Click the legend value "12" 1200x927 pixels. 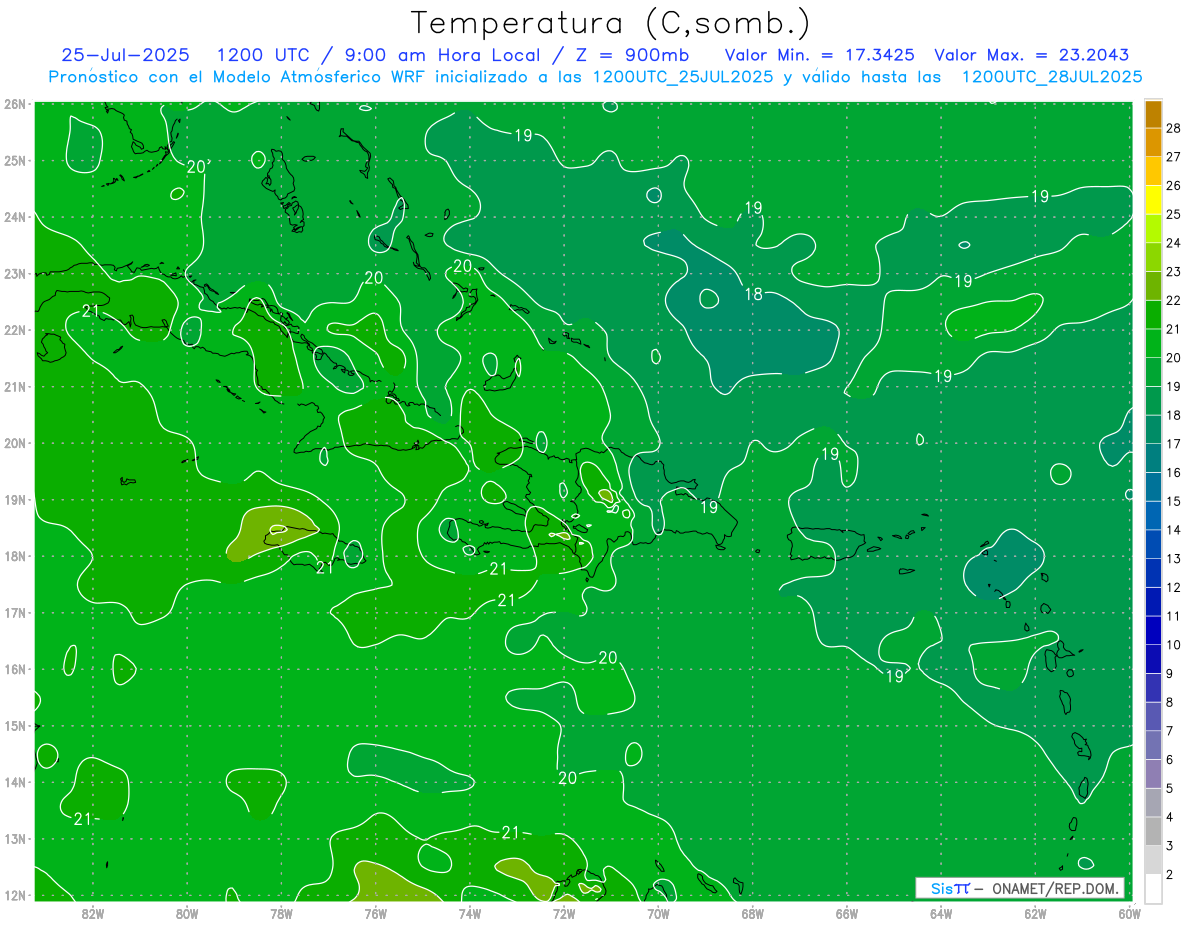point(1173,587)
